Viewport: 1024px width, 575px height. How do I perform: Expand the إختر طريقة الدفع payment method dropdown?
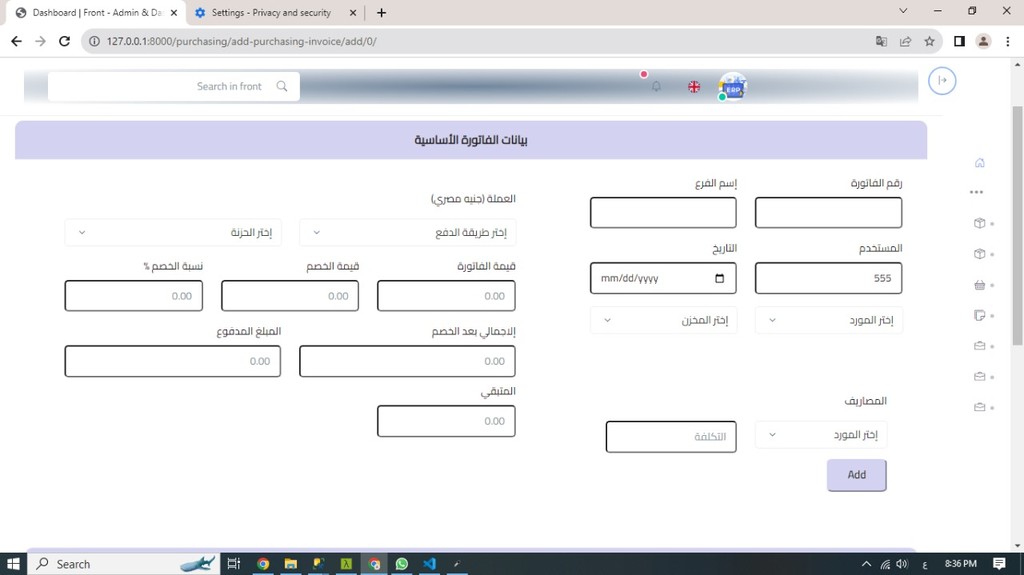pos(408,233)
